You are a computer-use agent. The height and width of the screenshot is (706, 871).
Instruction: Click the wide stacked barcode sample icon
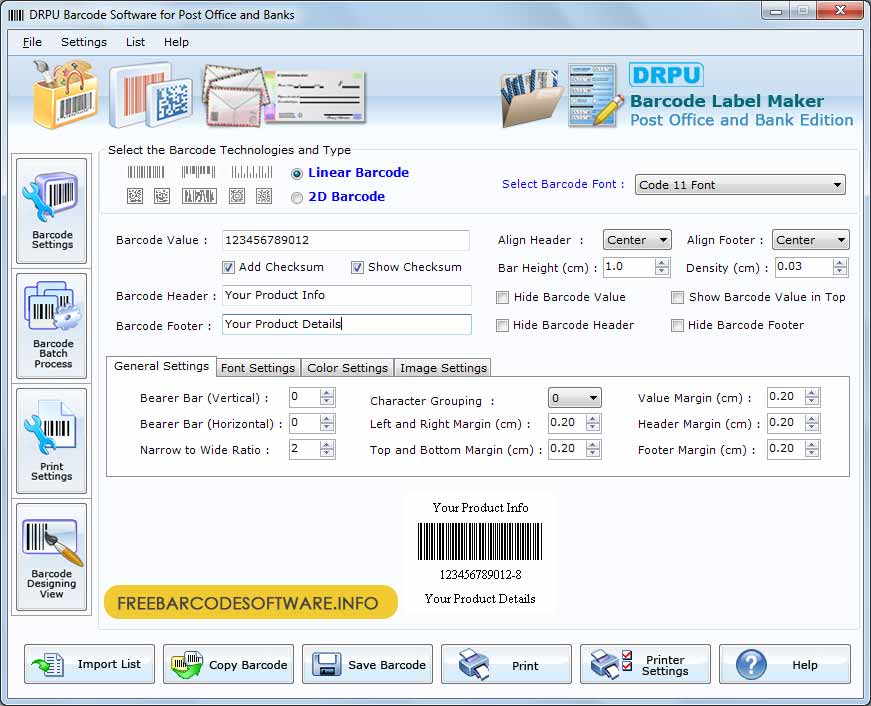coord(199,196)
